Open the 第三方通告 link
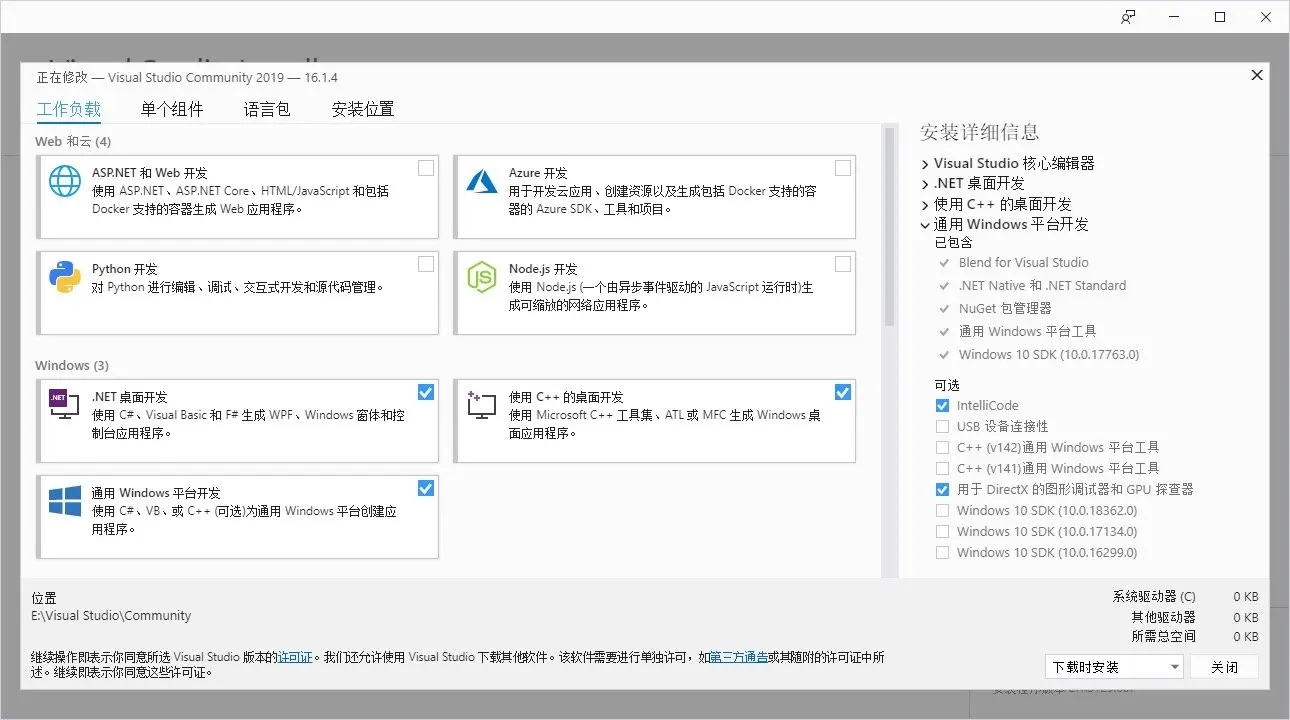1290x720 pixels. point(739,657)
